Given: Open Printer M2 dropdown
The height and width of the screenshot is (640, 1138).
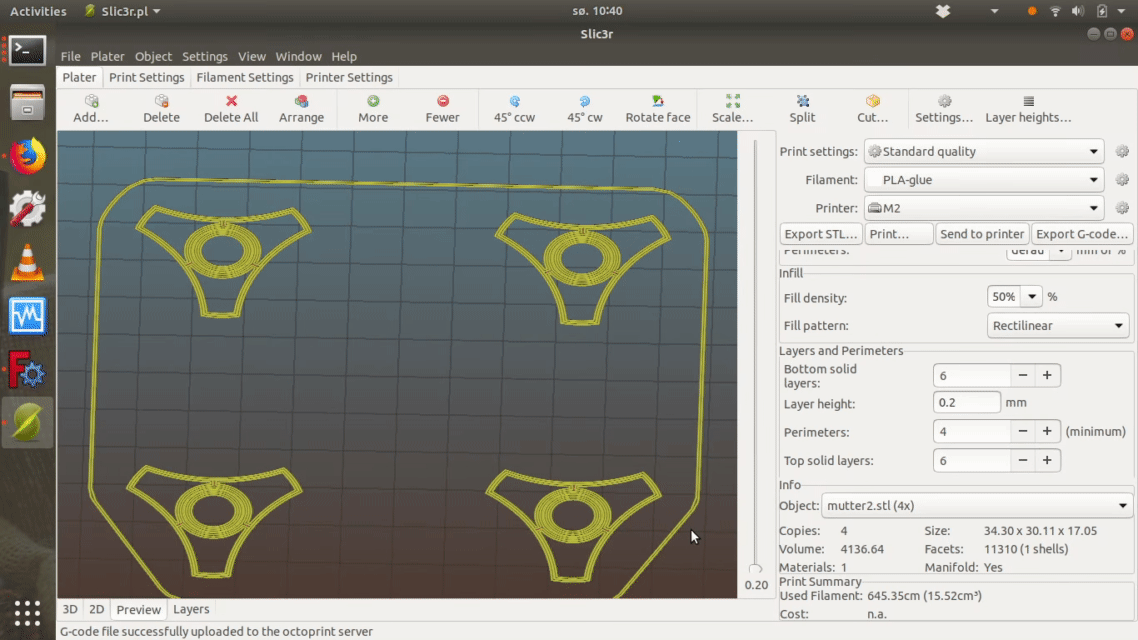Looking at the screenshot, I should point(983,208).
